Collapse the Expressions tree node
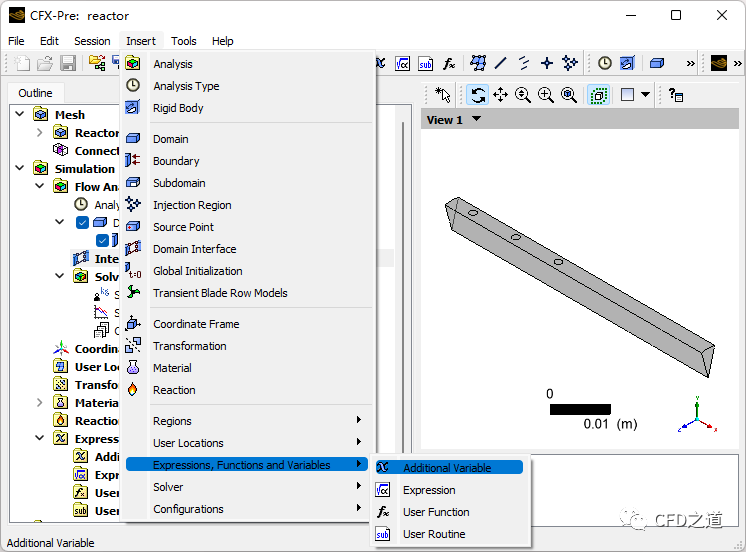This screenshot has height=552, width=746. point(40,438)
